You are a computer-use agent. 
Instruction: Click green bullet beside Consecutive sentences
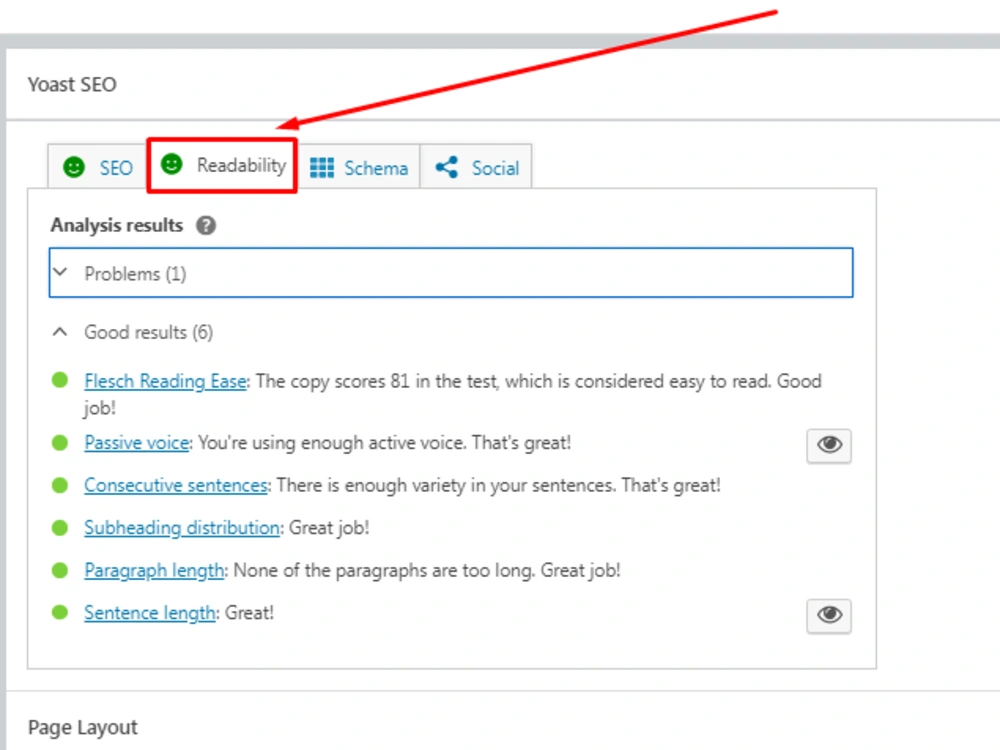tap(60, 485)
